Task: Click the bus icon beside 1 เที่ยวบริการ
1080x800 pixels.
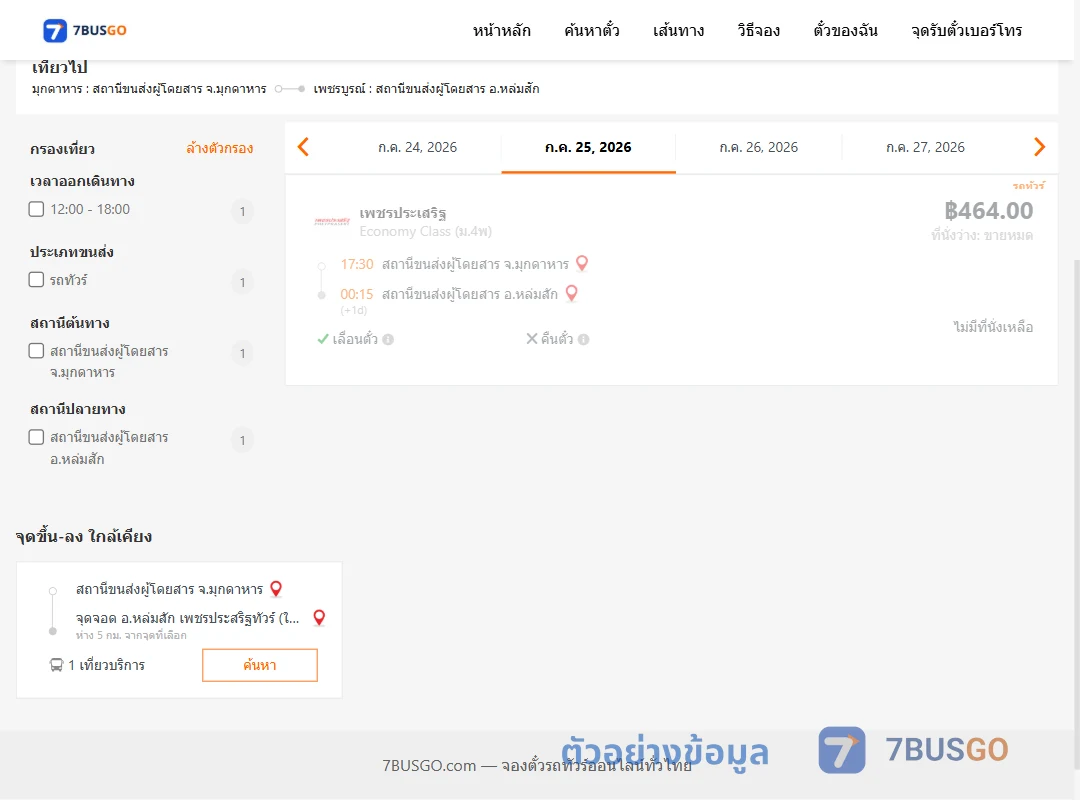Action: point(56,665)
